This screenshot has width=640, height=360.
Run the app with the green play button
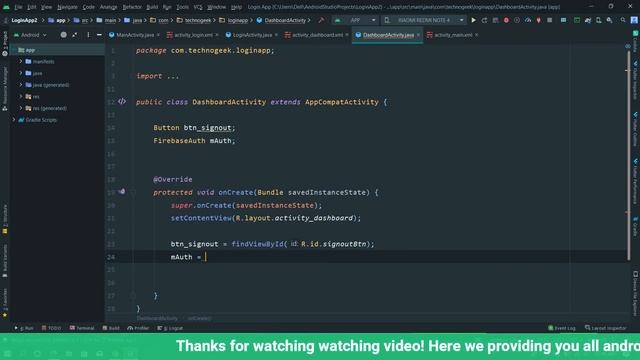coord(473,20)
